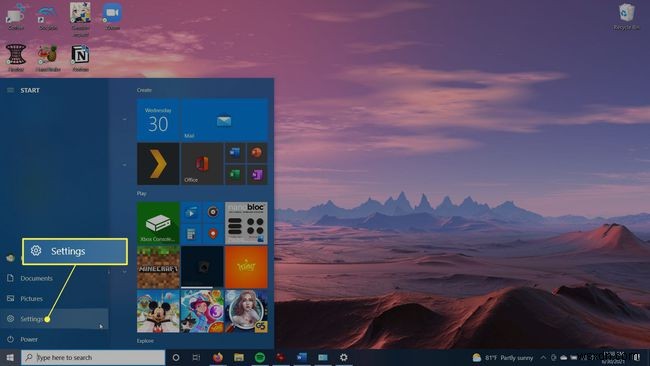
Task: Open File Explorer from the taskbar
Action: click(239, 357)
